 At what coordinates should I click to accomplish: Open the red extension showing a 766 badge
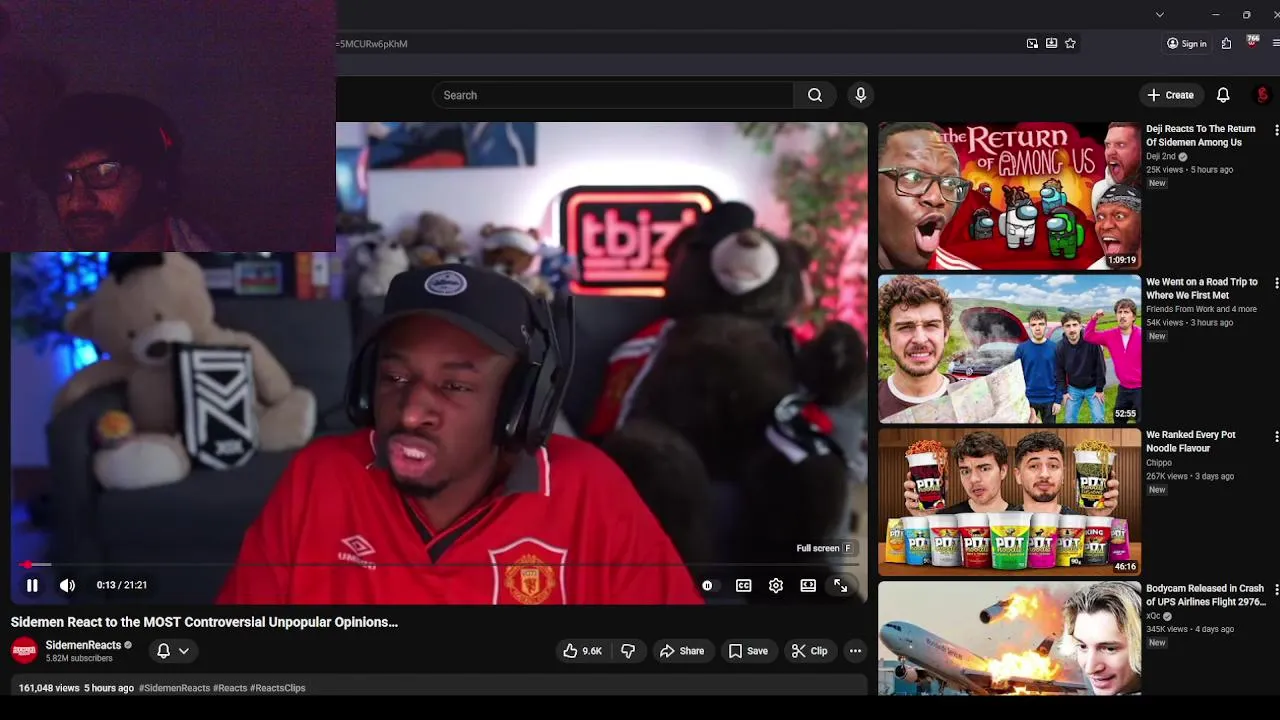pyautogui.click(x=1252, y=42)
